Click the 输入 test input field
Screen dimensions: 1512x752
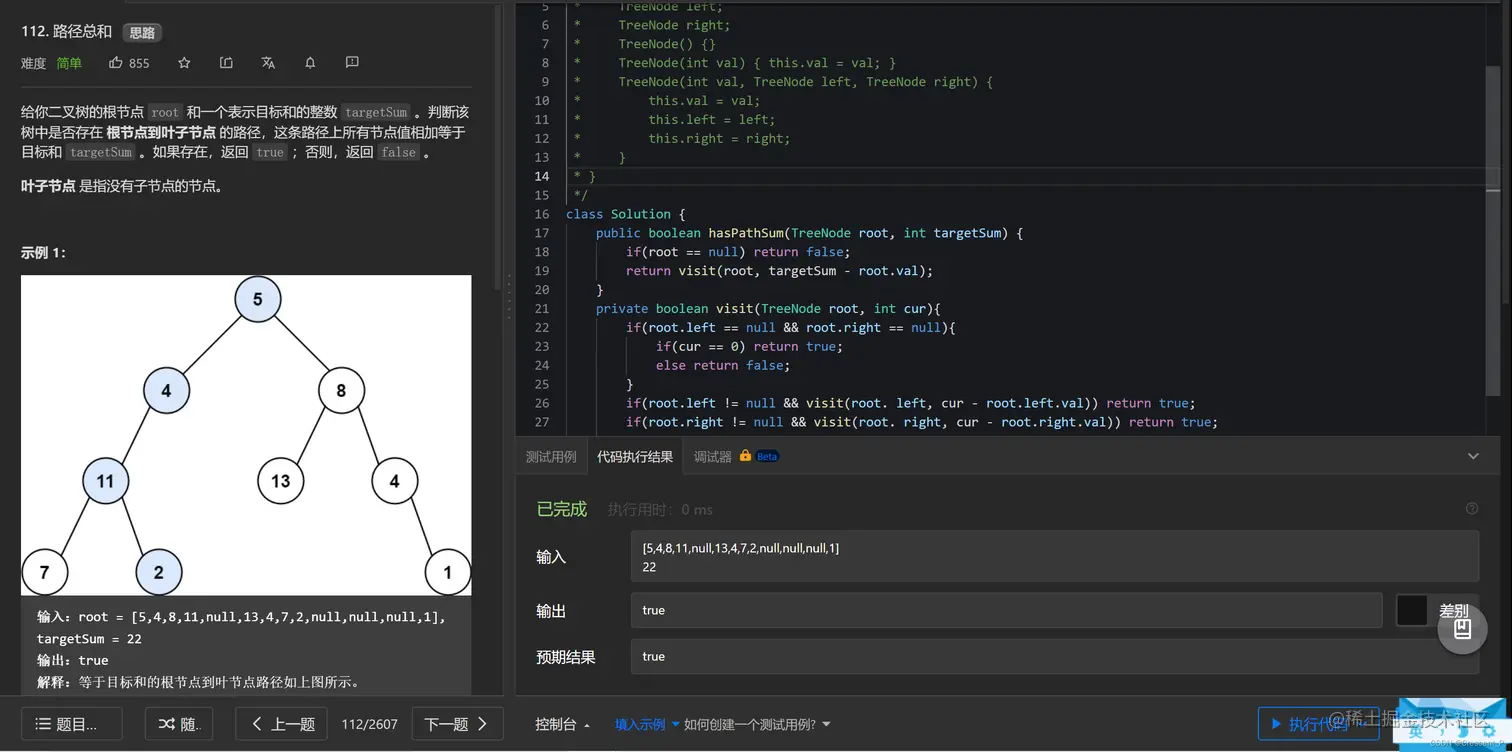pos(1054,557)
